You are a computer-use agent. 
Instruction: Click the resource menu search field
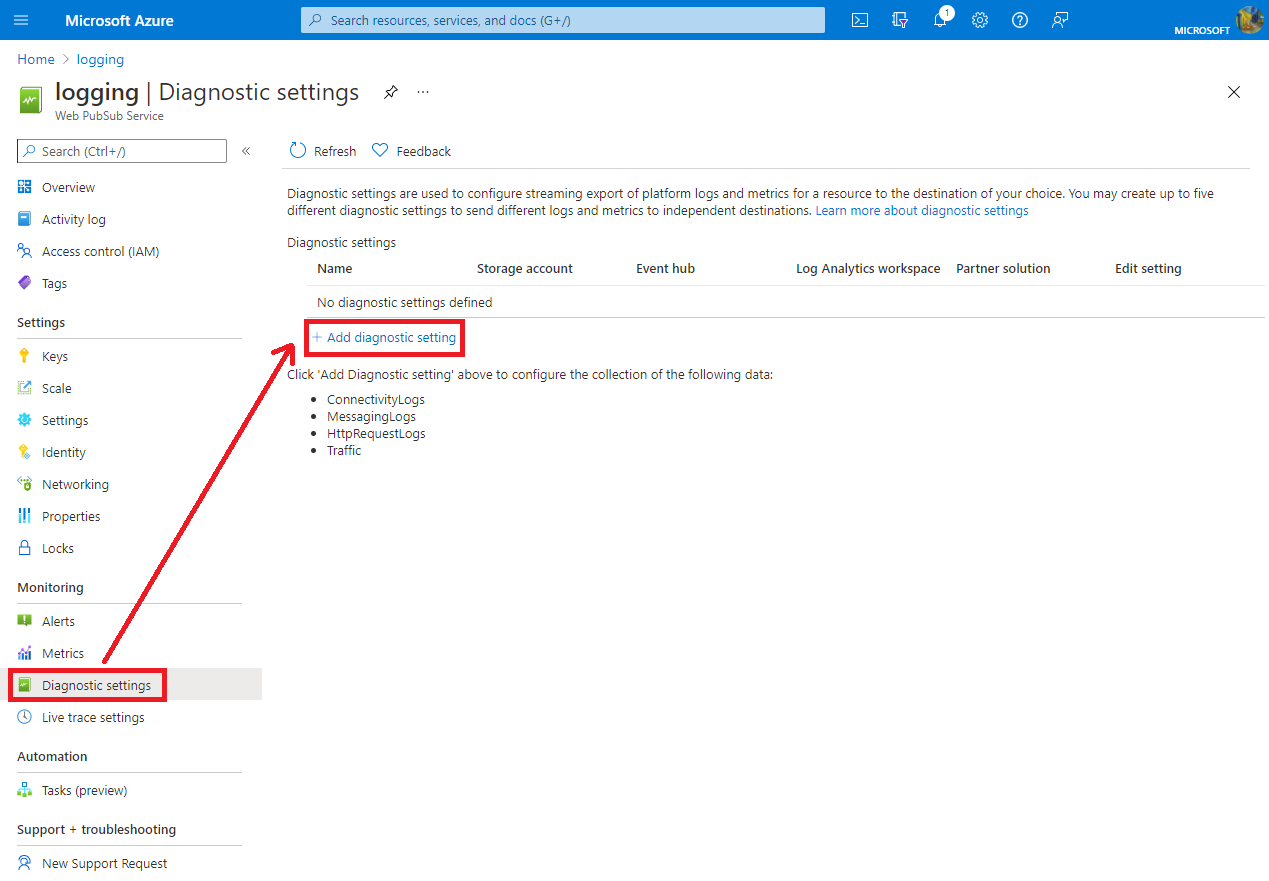tap(120, 150)
